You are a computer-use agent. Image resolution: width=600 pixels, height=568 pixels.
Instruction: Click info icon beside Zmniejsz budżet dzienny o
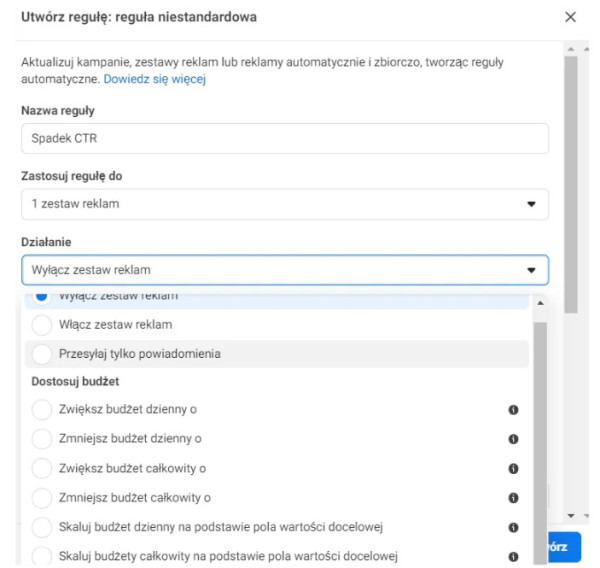point(513,439)
